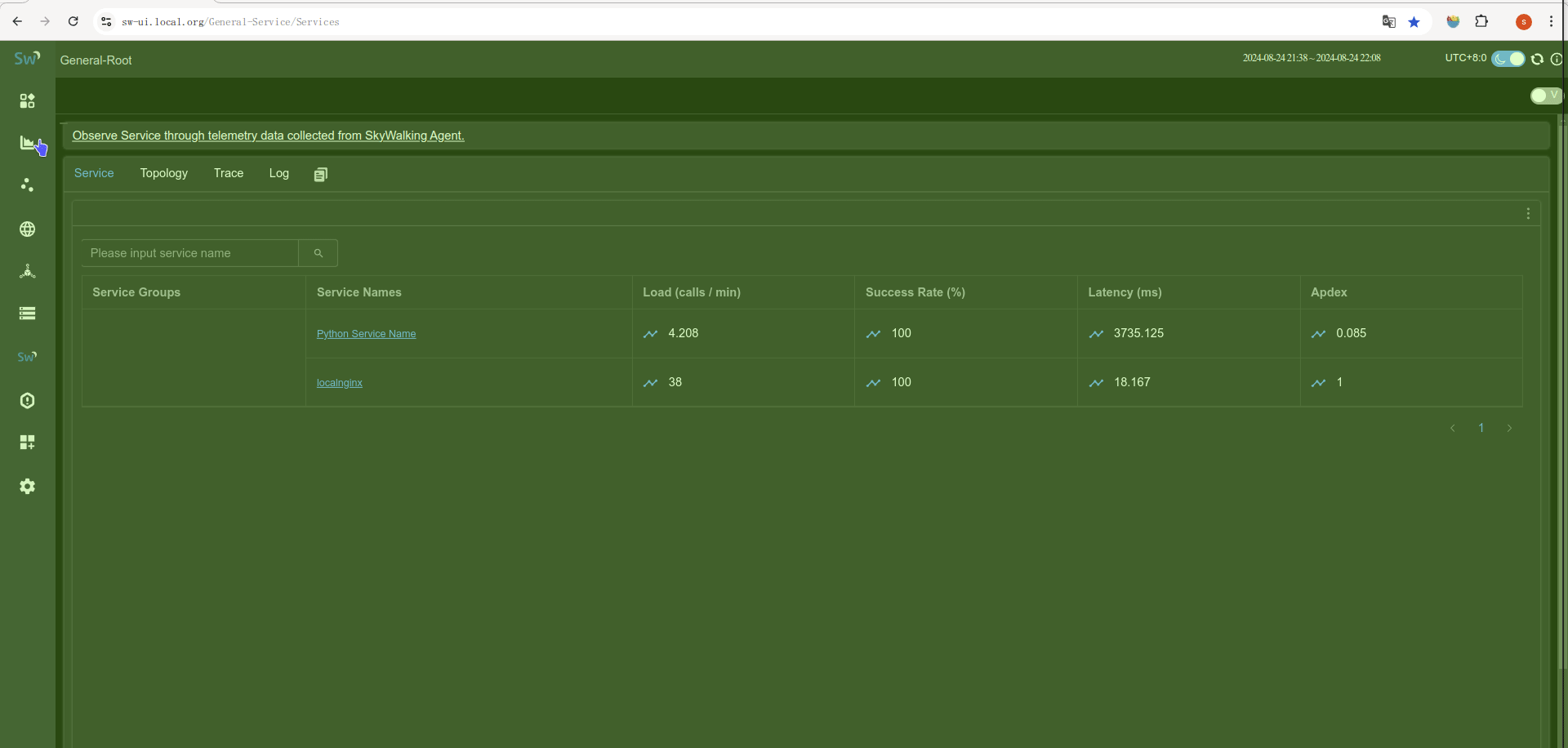This screenshot has width=1568, height=748.
Task: Open the alarm shield icon in sidebar
Action: tap(28, 400)
